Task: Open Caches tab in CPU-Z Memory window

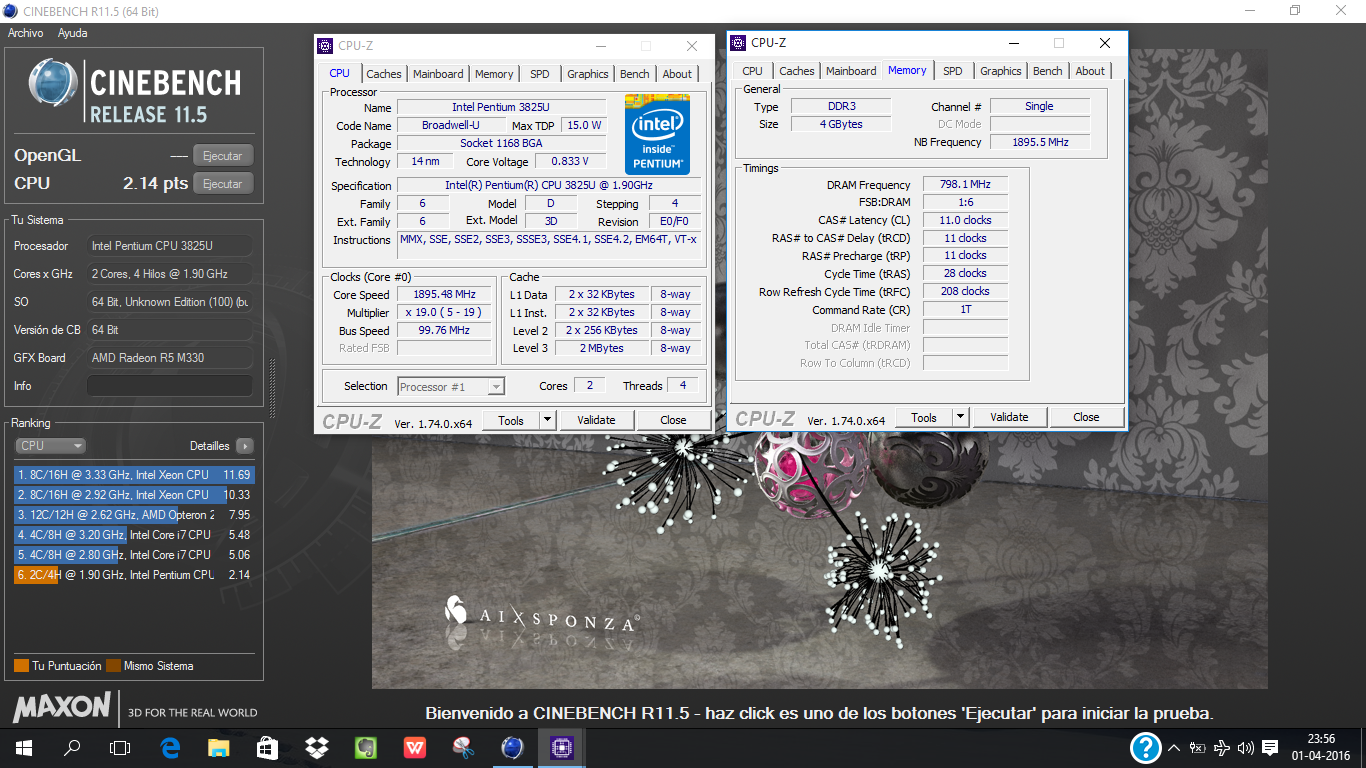Action: (797, 71)
